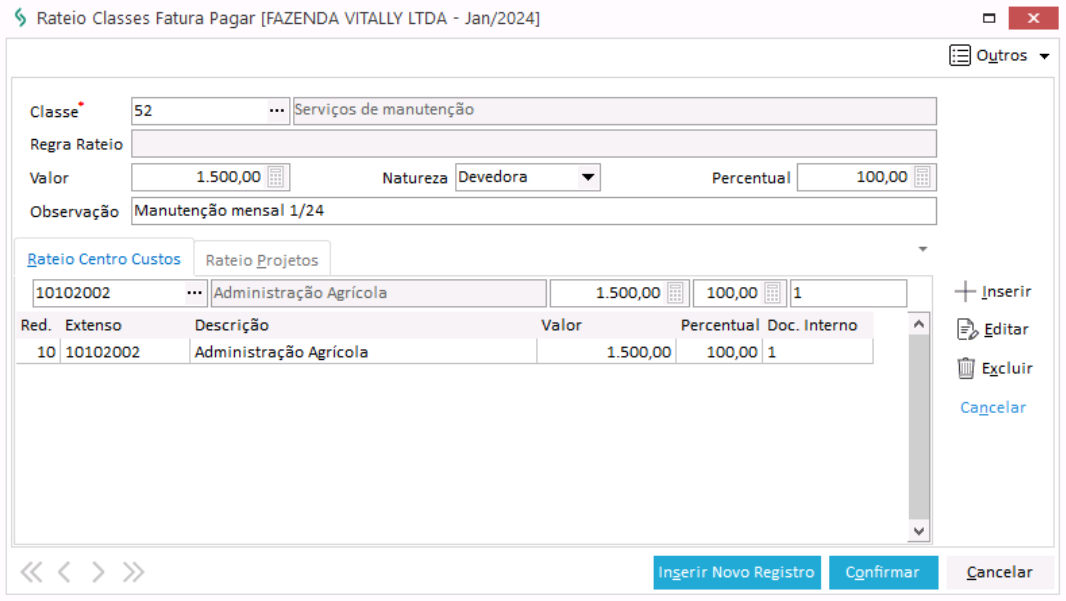Click the Administração Agrícola description input field
Viewport: 1066px width, 601px height.
pos(379,293)
